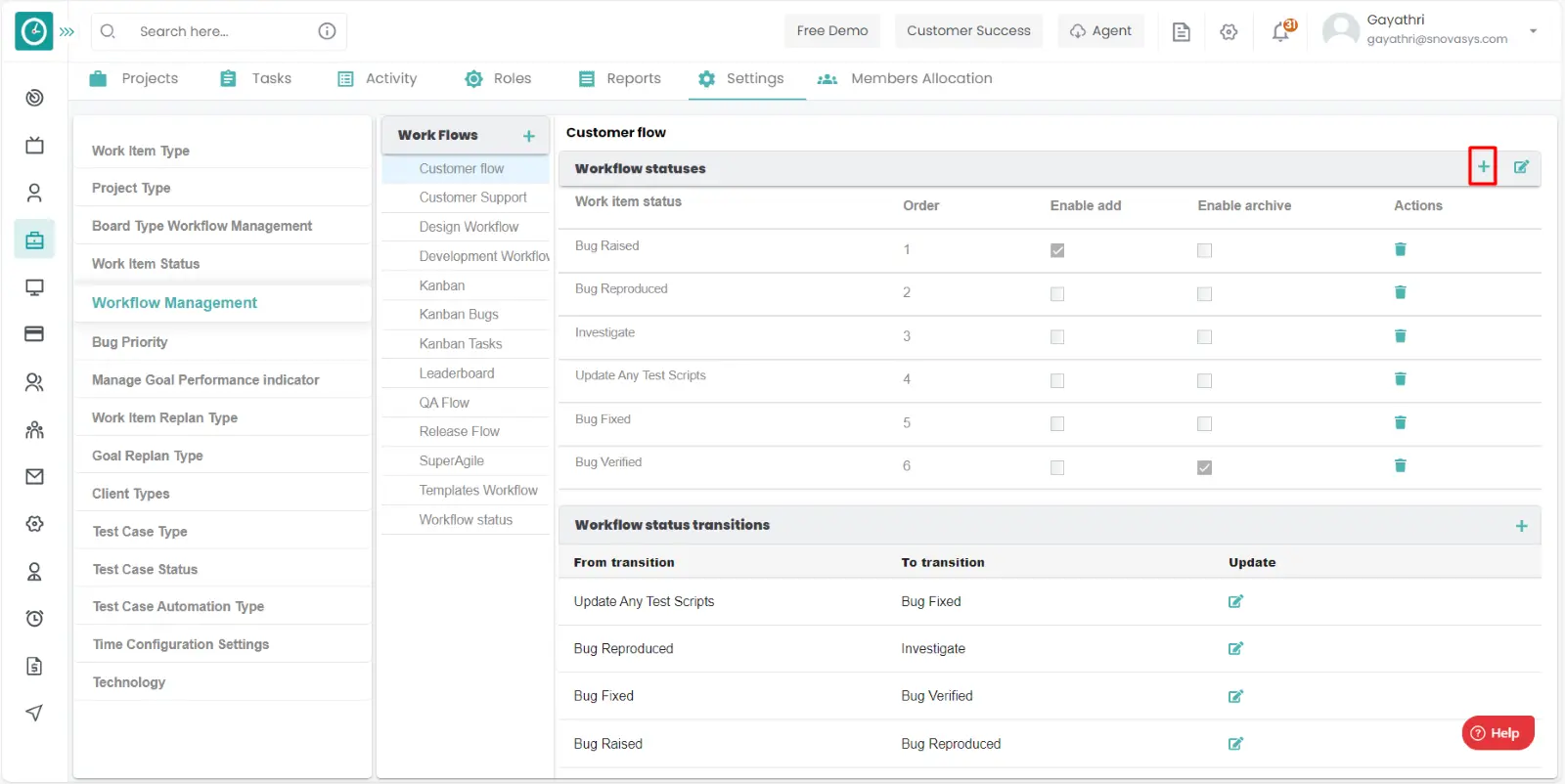Toggle Enable add for Bug Reproduced
Image resolution: width=1565 pixels, height=784 pixels.
(x=1057, y=294)
